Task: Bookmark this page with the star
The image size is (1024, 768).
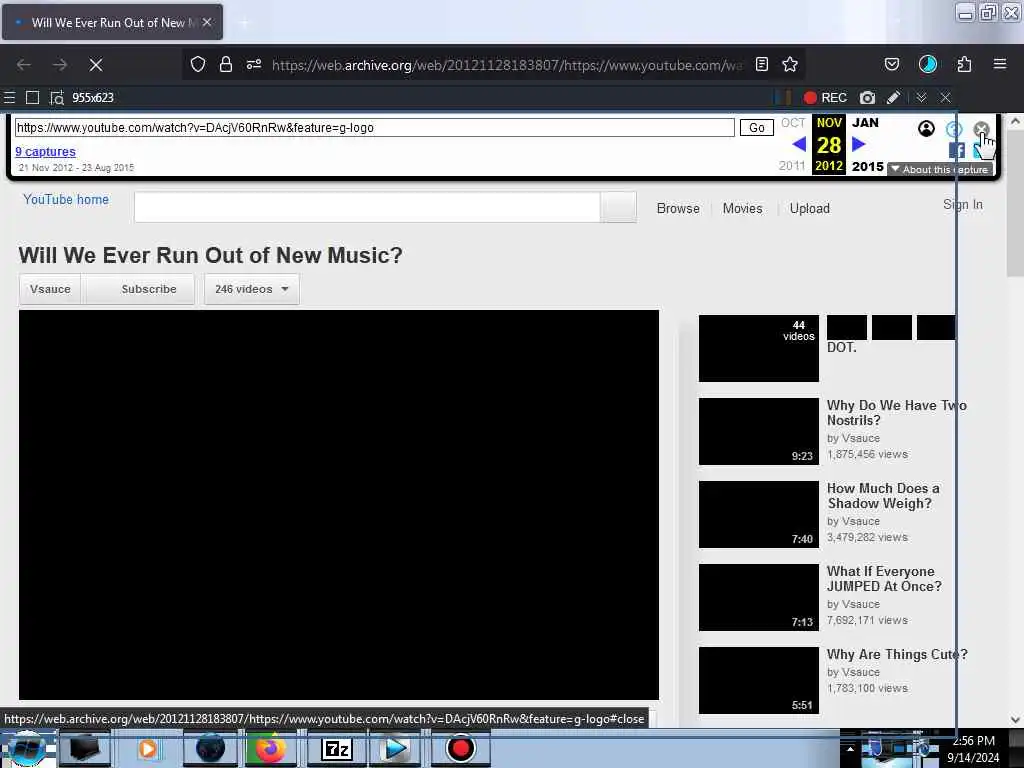Action: pyautogui.click(x=790, y=64)
